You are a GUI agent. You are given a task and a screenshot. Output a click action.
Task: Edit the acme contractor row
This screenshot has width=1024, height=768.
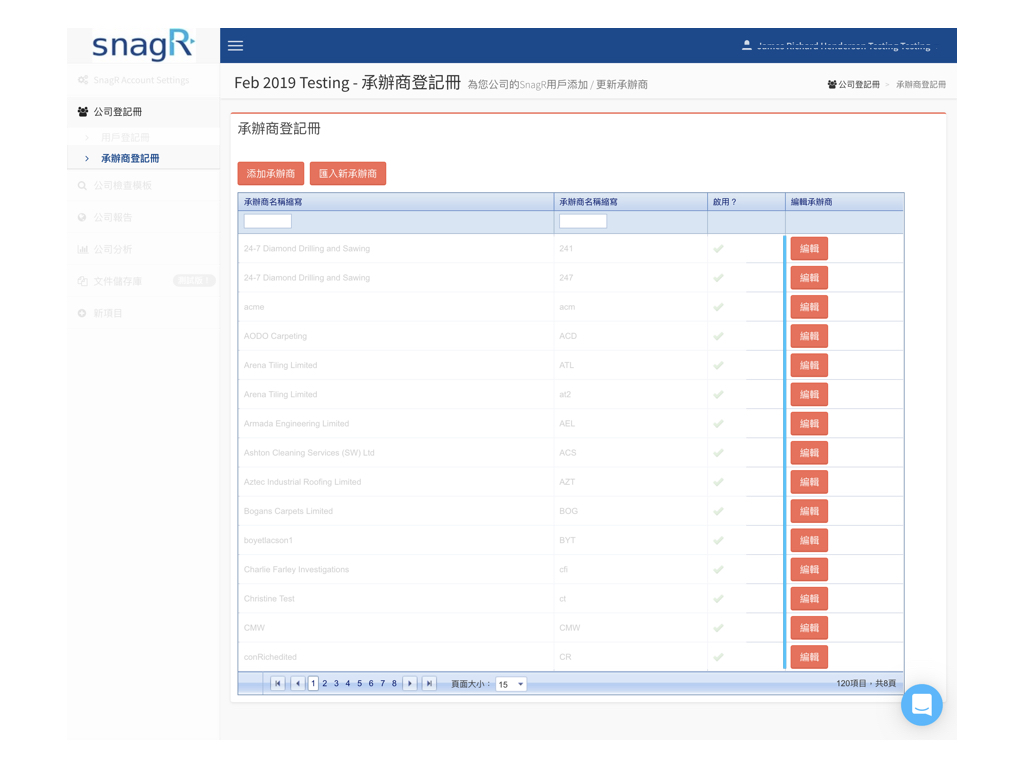809,307
